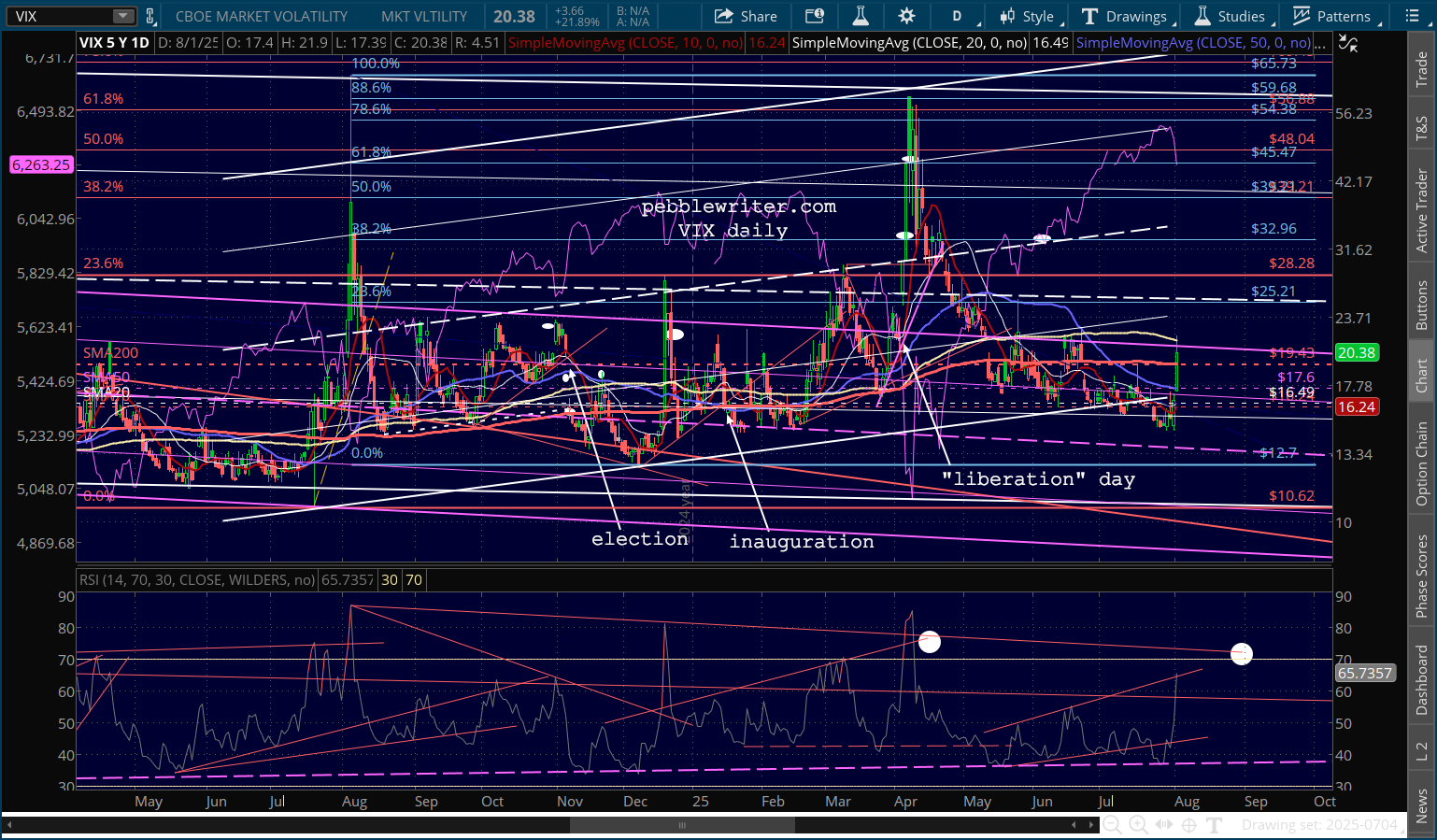
Task: Click the flask OnDemand icon
Action: coord(861,16)
